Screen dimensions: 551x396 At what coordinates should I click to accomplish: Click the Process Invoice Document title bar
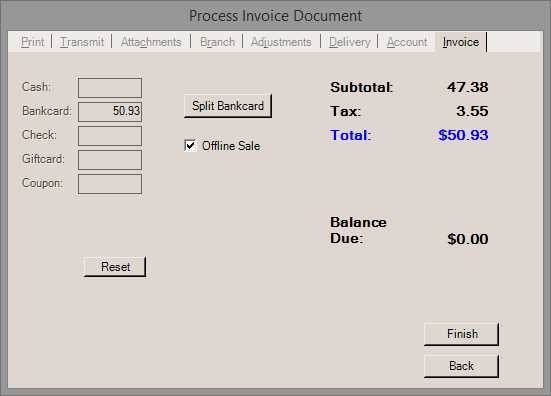click(x=276, y=16)
